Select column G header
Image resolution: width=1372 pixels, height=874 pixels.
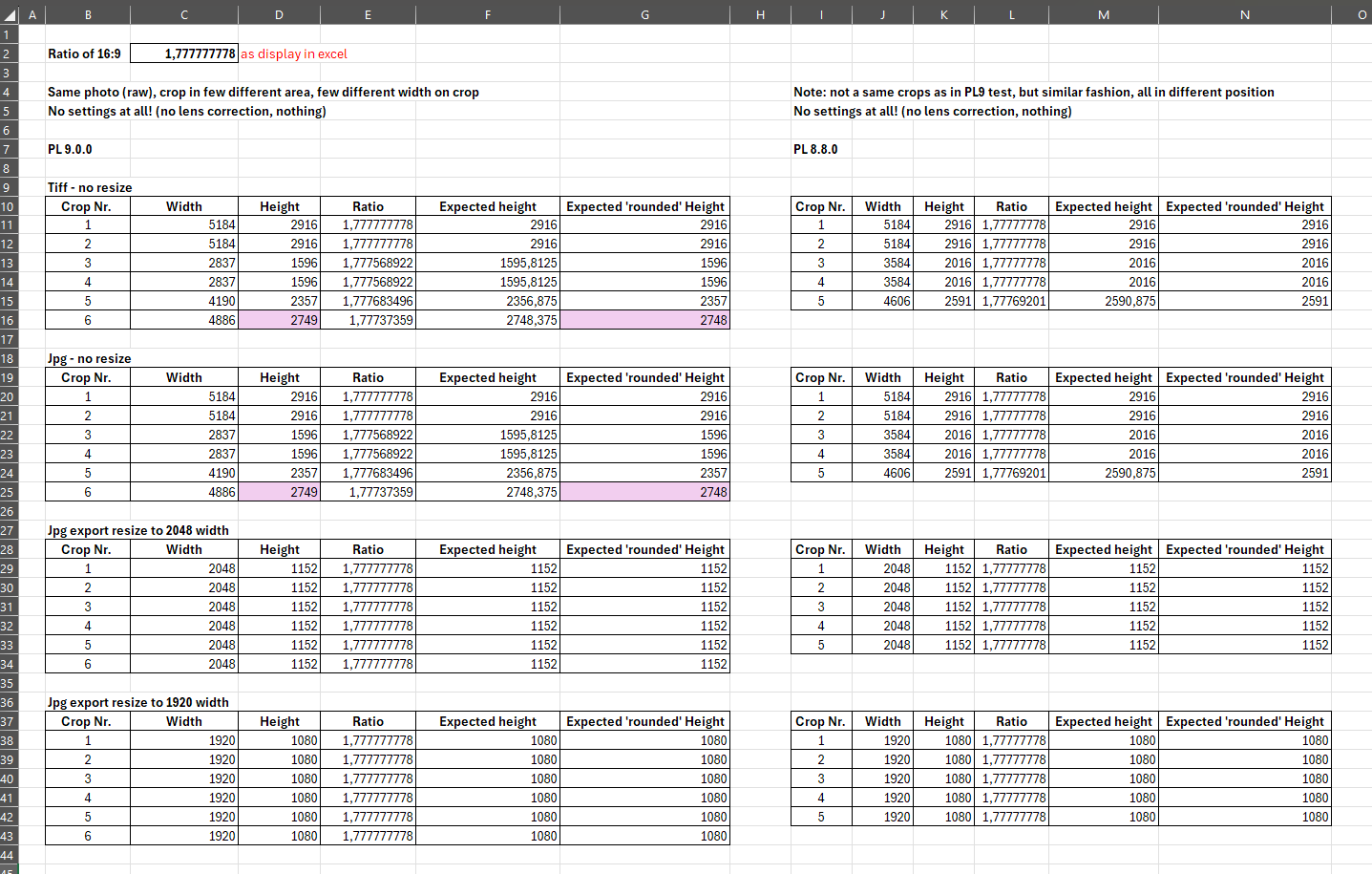pos(644,14)
